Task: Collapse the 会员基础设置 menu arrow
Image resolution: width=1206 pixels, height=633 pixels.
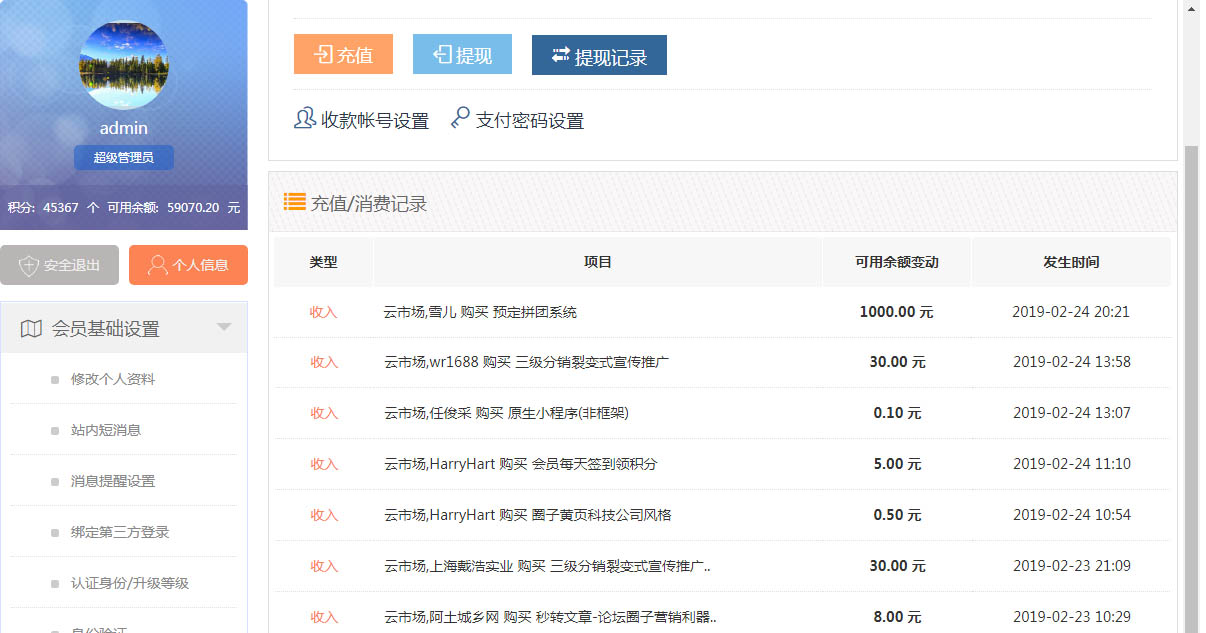Action: pos(224,328)
